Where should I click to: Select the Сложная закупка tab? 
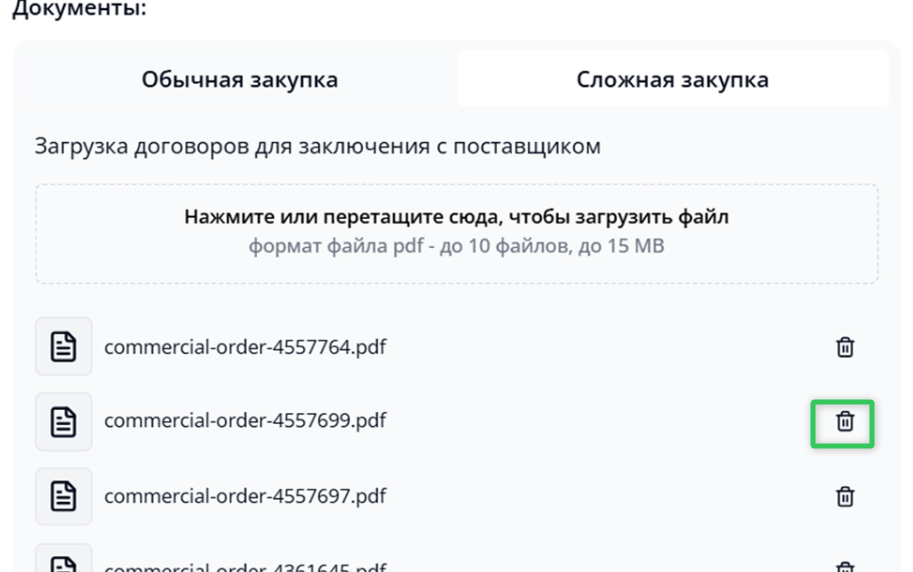672,79
